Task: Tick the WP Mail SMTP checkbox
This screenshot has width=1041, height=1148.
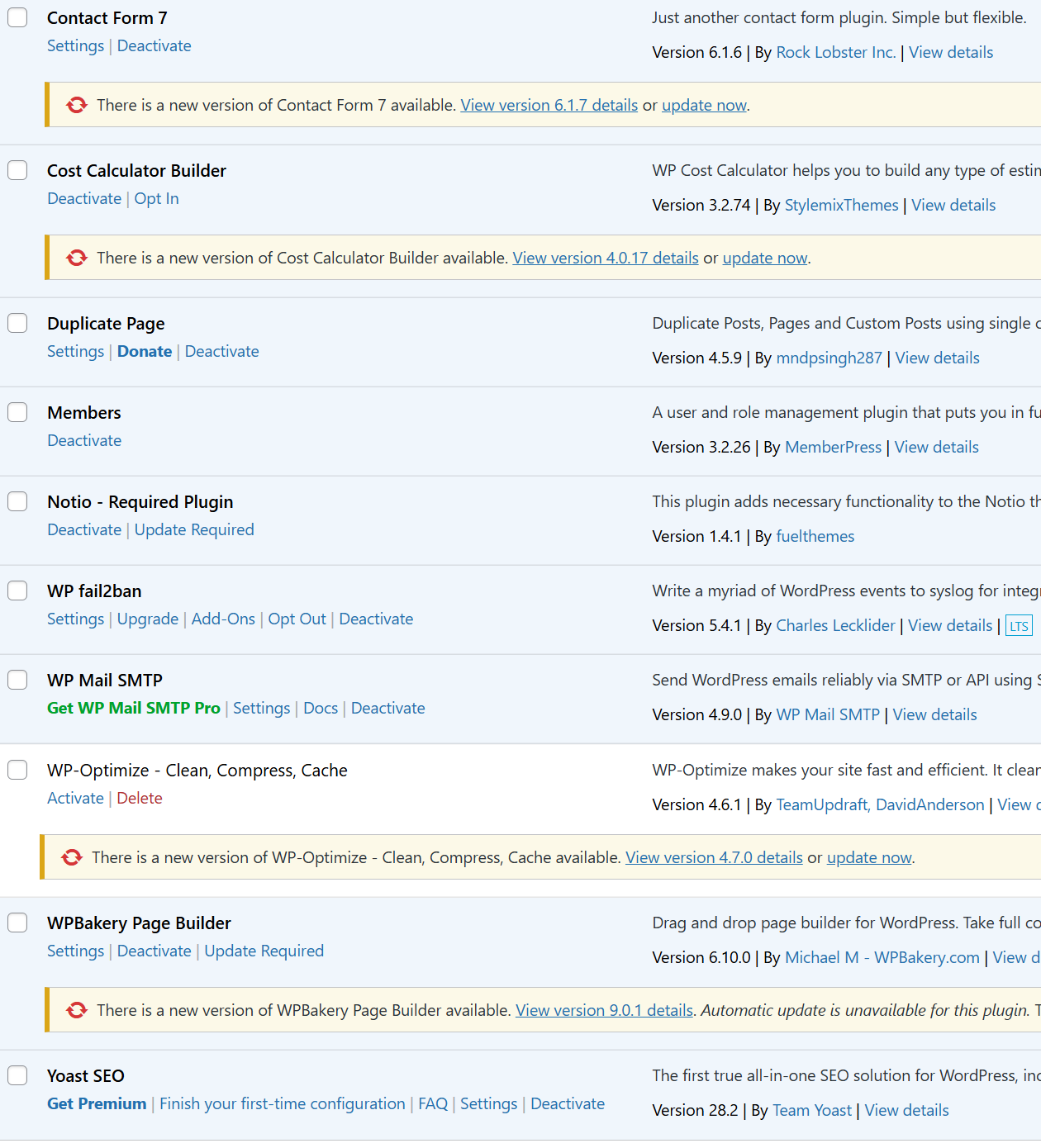Action: point(17,680)
